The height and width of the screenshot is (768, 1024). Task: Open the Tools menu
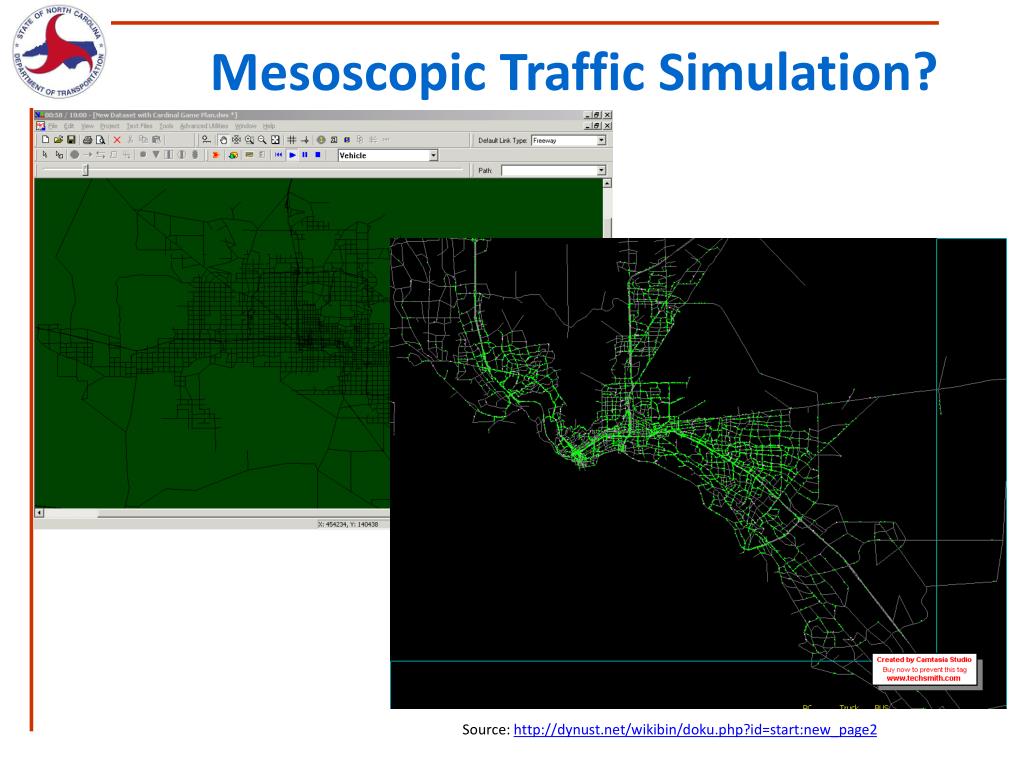click(167, 126)
